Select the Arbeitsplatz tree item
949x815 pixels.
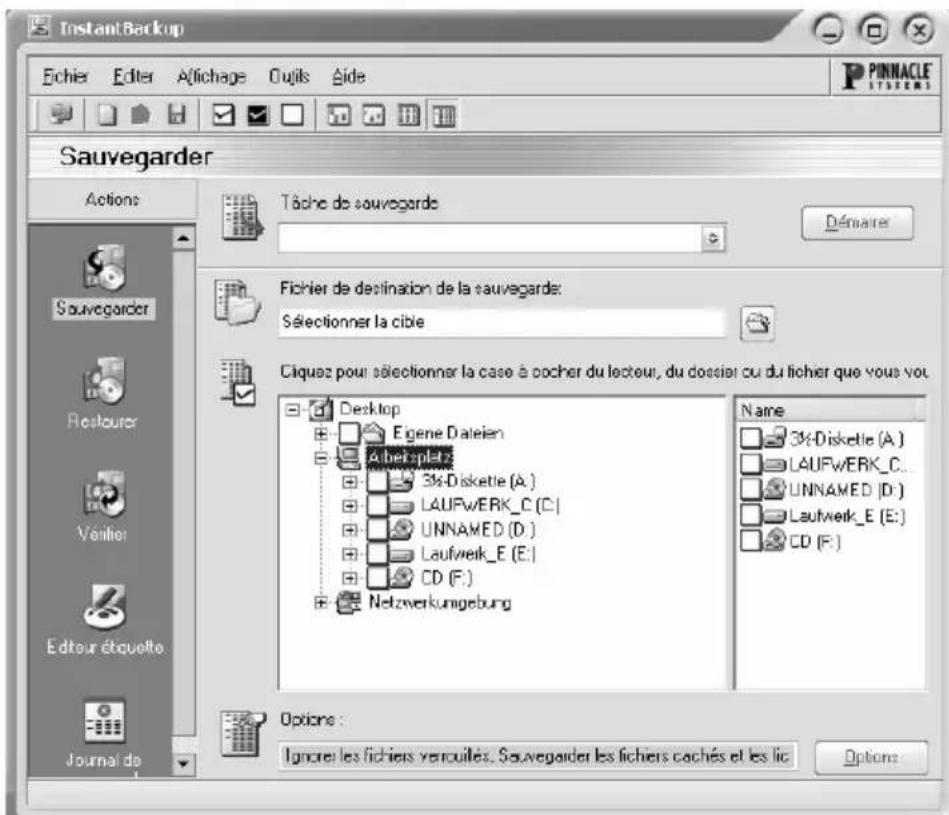(410, 458)
